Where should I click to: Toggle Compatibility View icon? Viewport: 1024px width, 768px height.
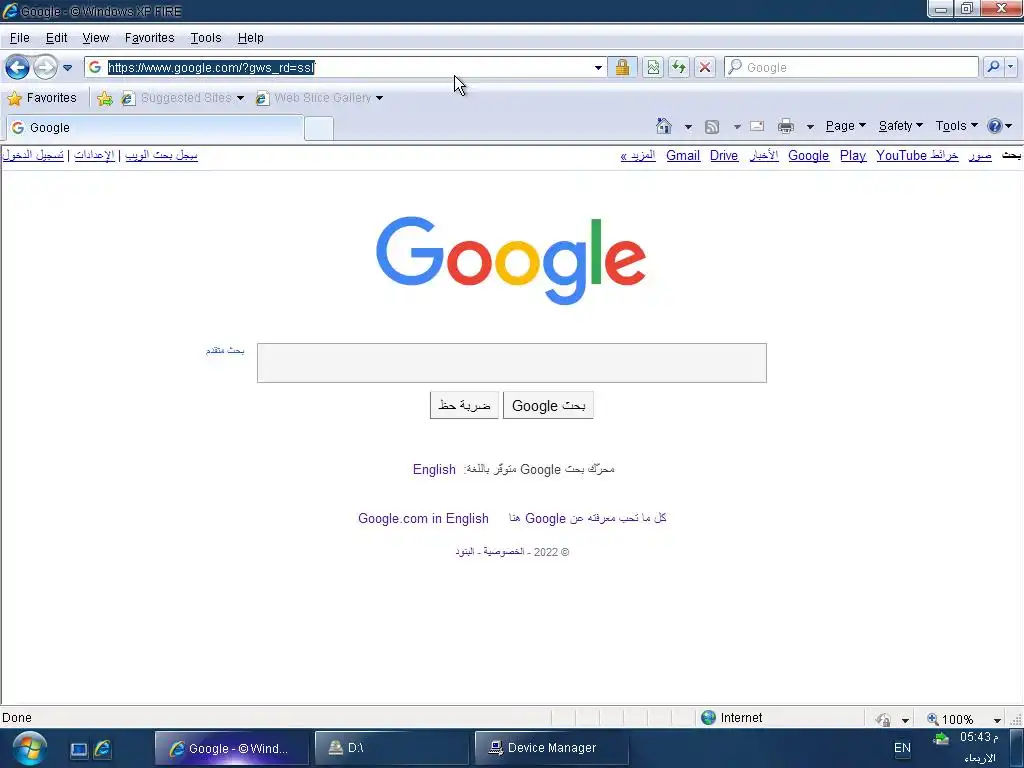[653, 67]
